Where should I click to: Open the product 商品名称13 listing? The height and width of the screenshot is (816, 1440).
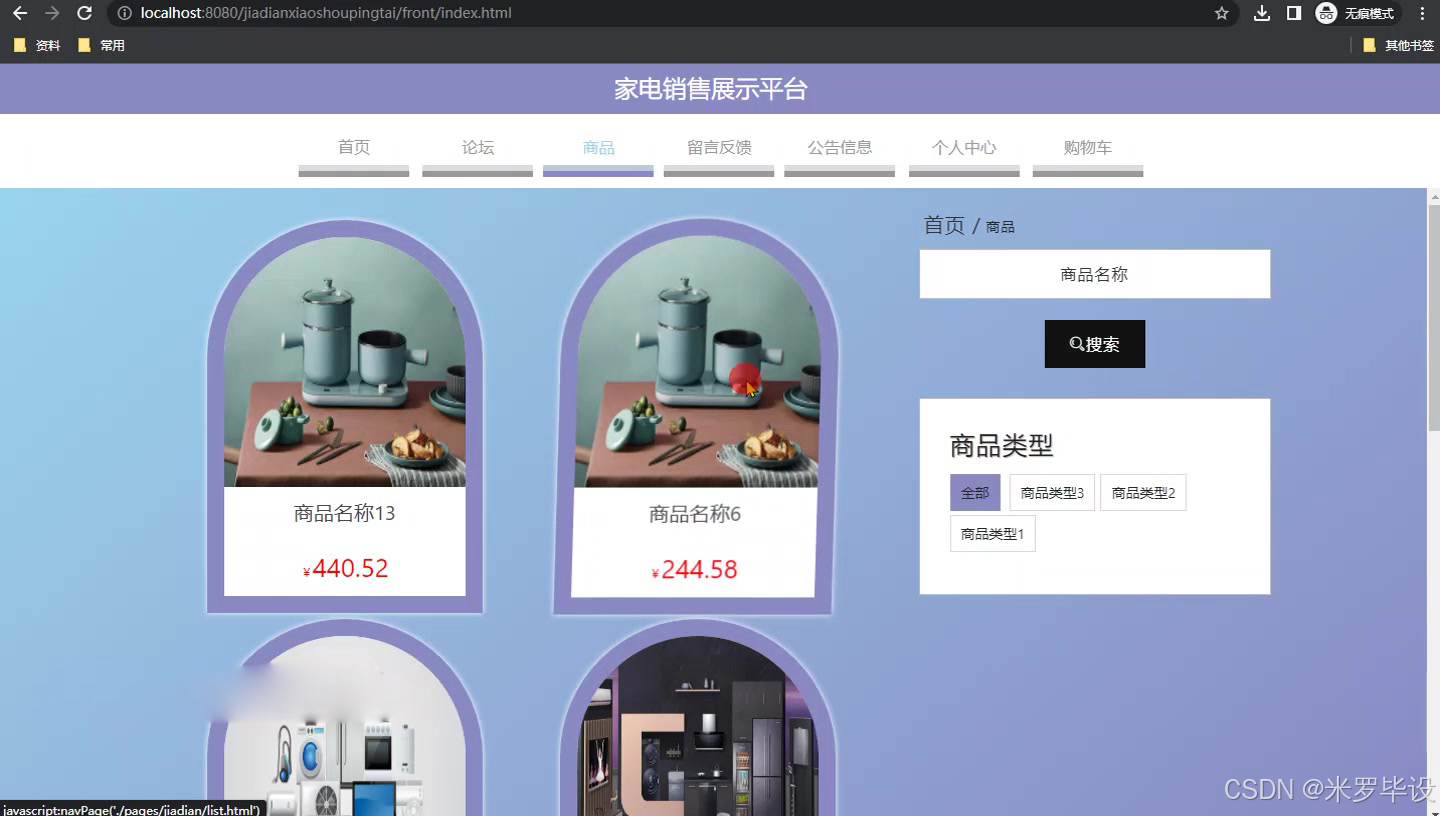[344, 513]
